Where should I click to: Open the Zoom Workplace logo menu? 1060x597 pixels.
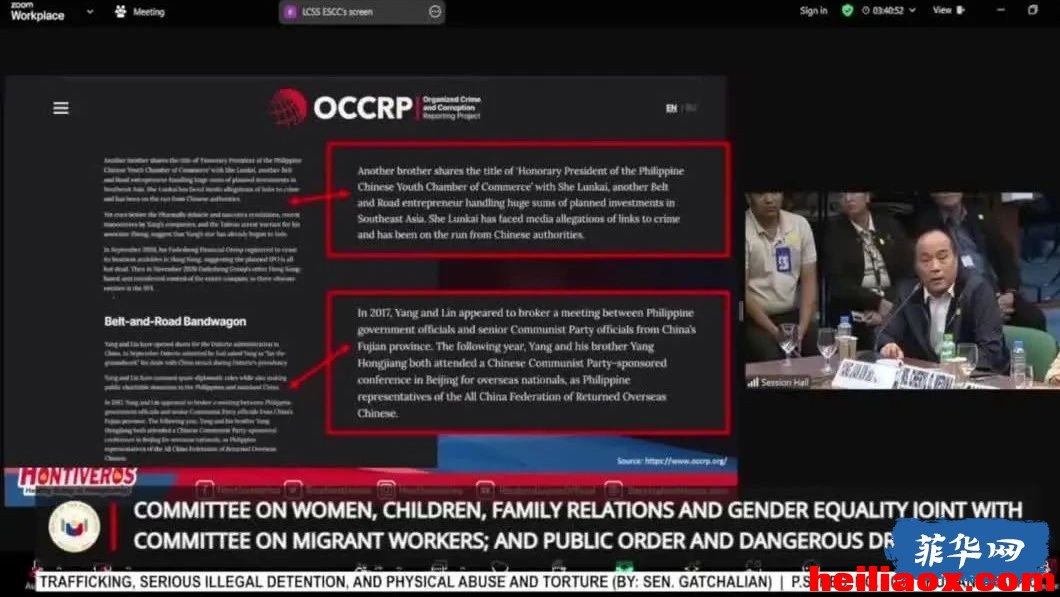[37, 11]
